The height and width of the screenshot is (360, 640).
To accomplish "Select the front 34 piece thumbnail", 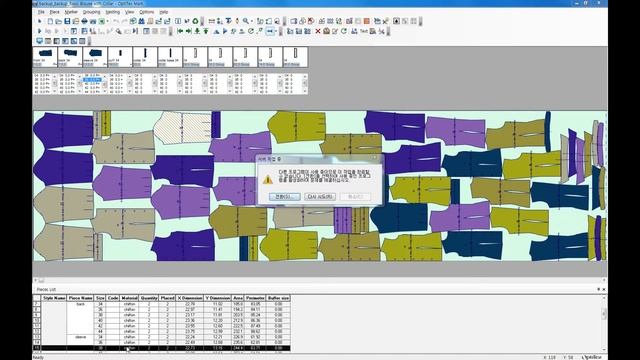I will point(45,56).
